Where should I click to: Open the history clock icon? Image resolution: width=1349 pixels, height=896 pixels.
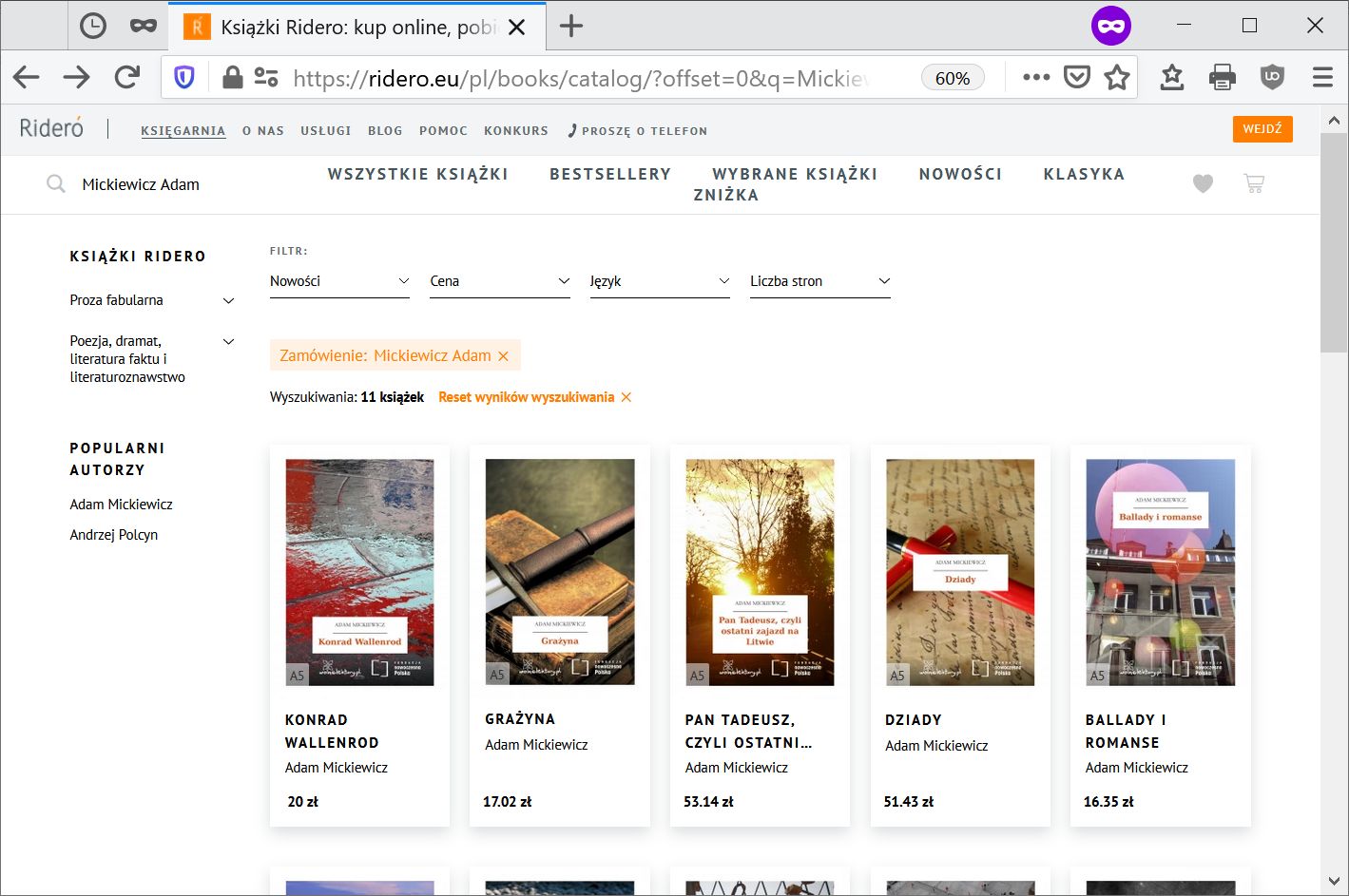[x=93, y=26]
